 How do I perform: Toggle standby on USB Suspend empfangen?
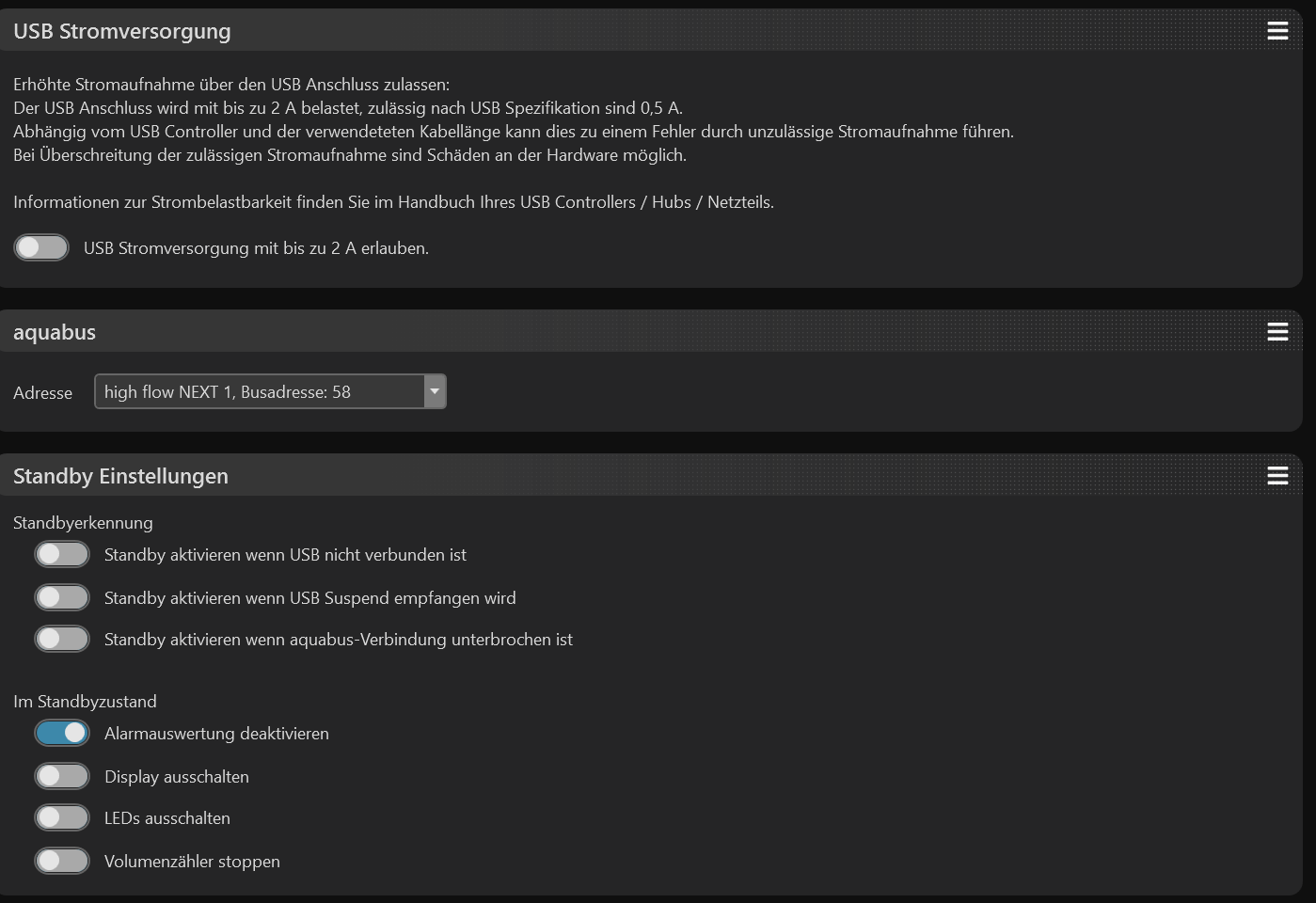click(62, 597)
